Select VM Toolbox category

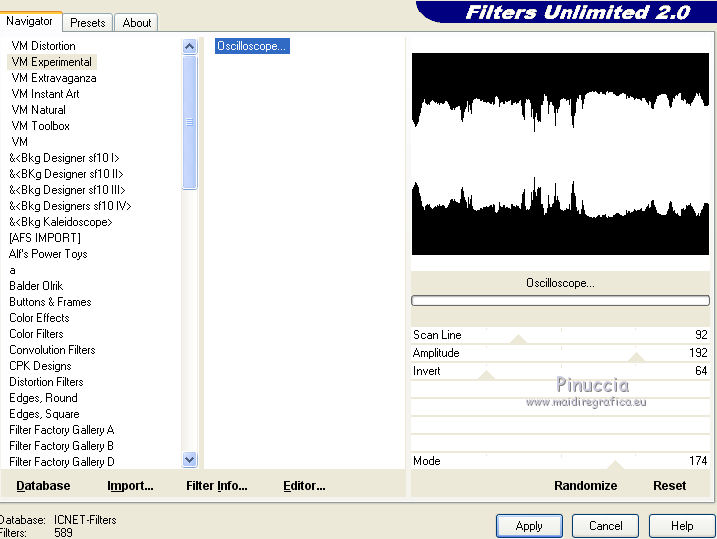(x=40, y=126)
